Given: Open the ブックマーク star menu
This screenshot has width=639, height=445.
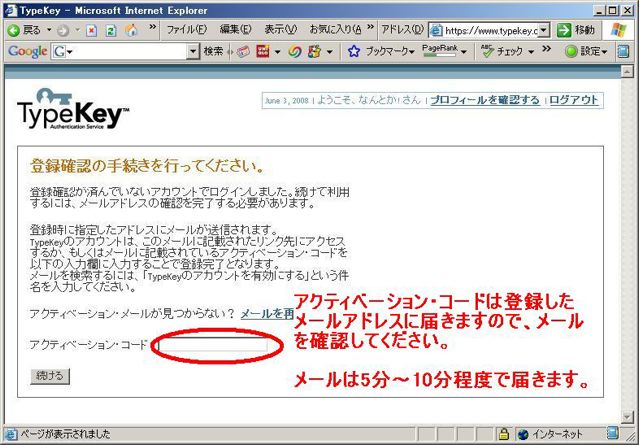Looking at the screenshot, I should click(380, 51).
